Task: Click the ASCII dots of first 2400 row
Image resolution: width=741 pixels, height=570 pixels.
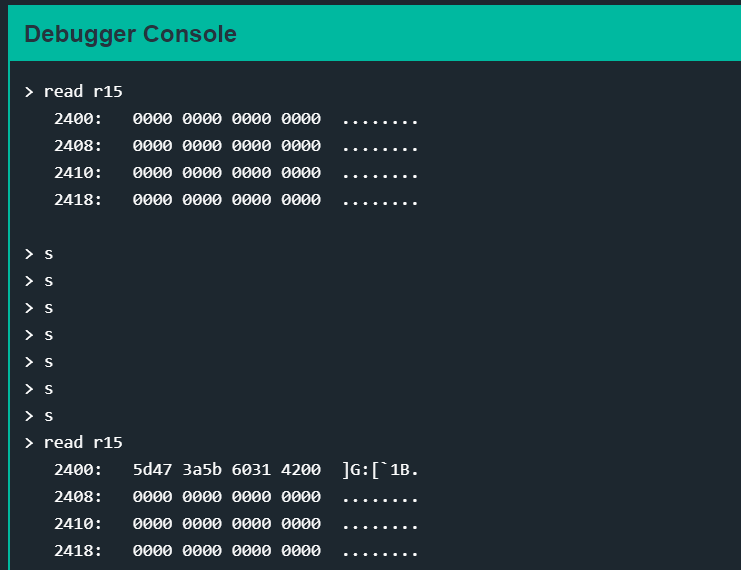Action: pos(380,121)
